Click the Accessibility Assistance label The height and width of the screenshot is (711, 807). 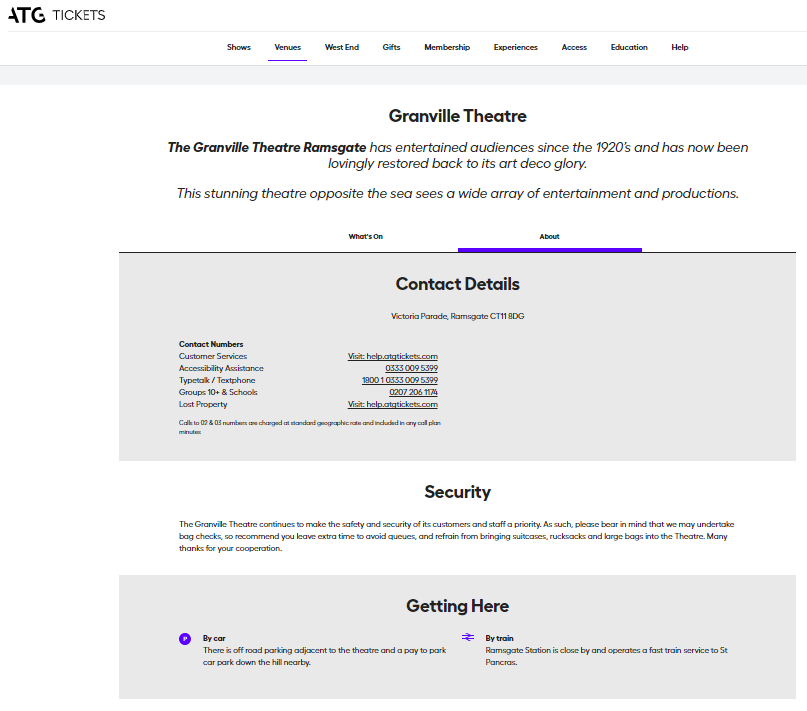[x=221, y=368]
